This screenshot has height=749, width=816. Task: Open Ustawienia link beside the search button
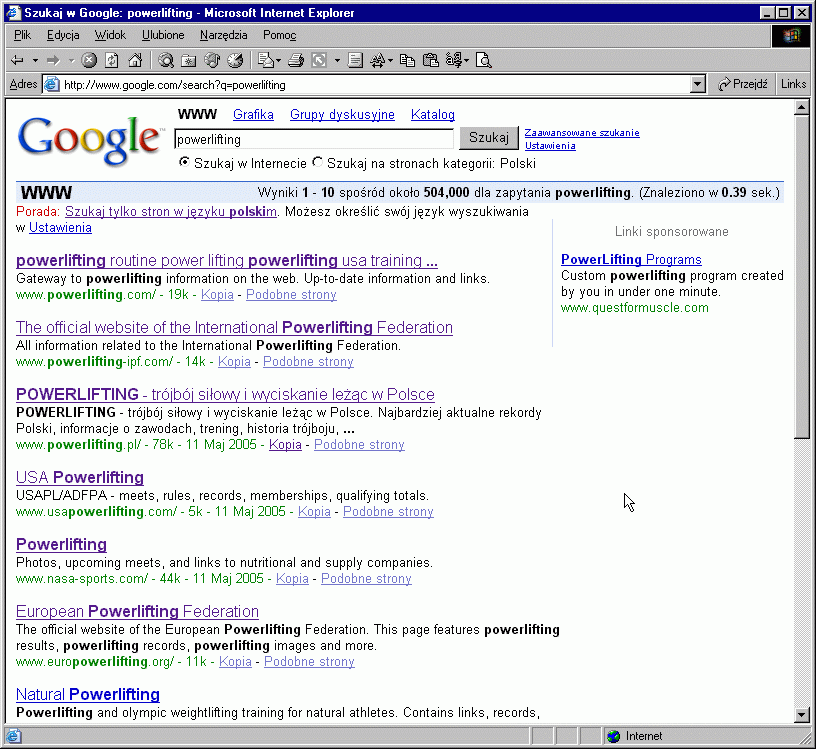550,146
